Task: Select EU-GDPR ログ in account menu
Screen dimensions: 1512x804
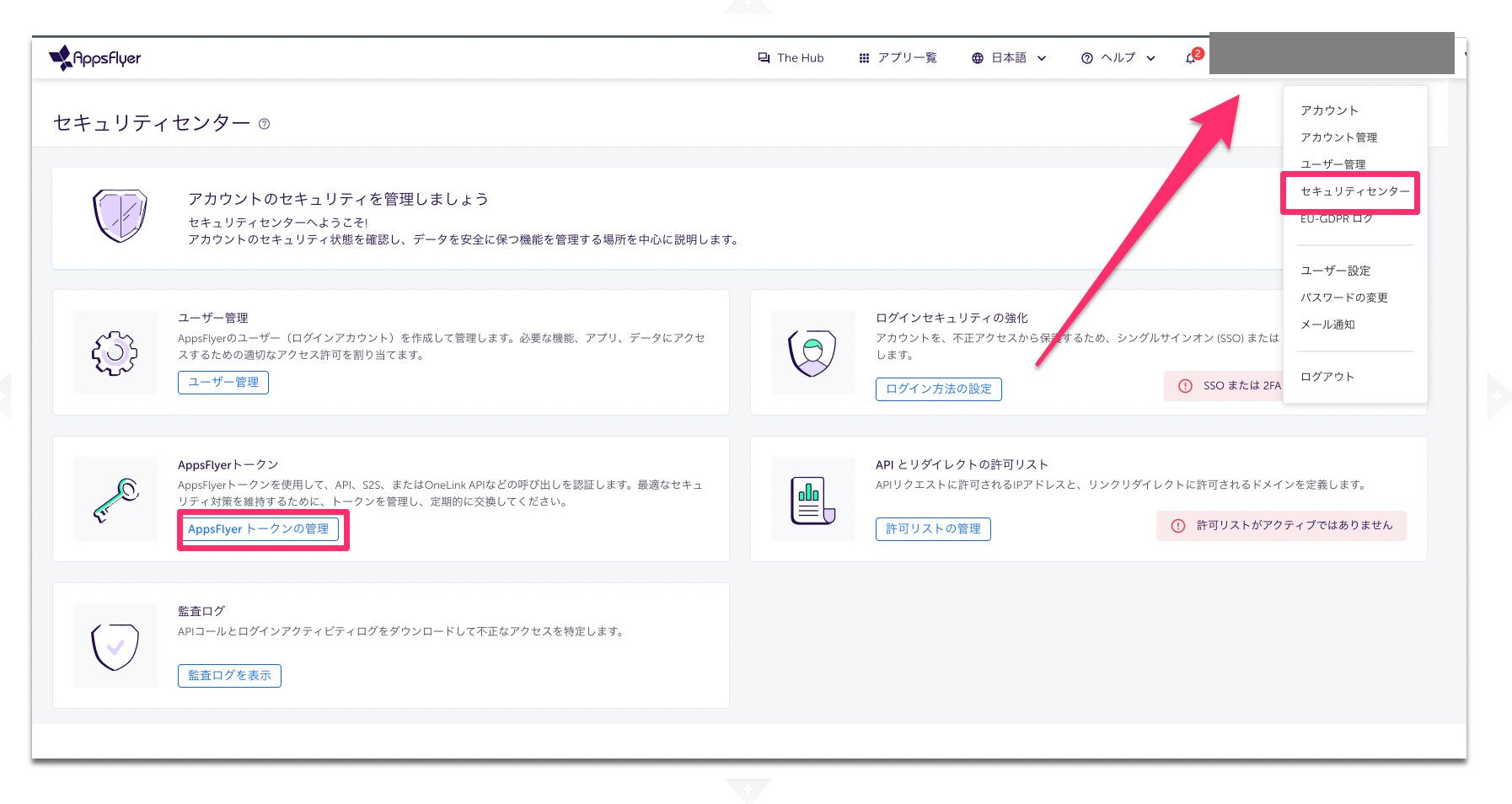Action: (1336, 218)
